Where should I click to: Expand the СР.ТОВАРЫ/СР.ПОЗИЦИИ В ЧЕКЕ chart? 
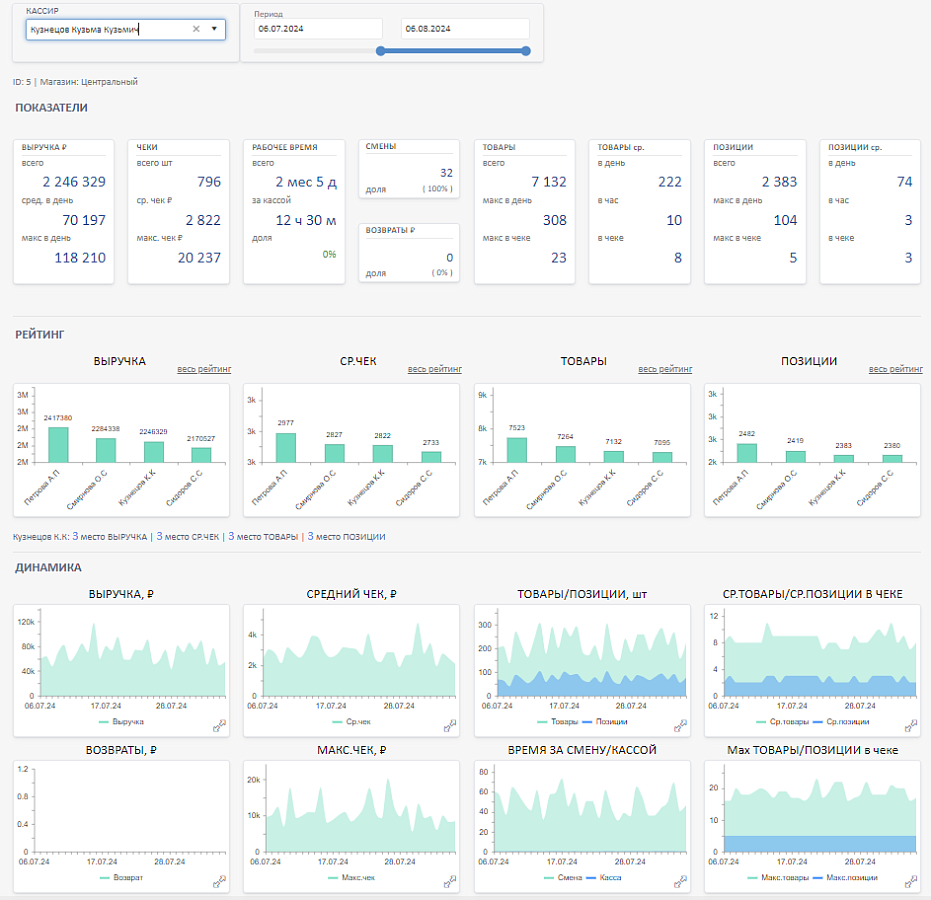(910, 725)
